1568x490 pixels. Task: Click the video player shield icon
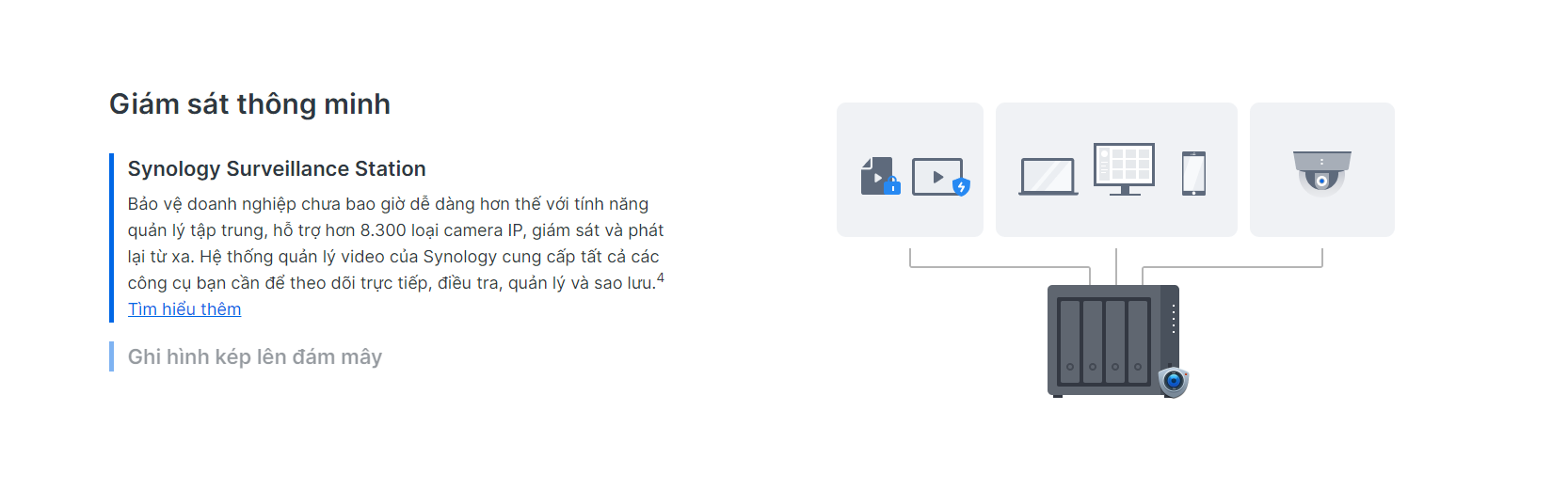coord(941,177)
